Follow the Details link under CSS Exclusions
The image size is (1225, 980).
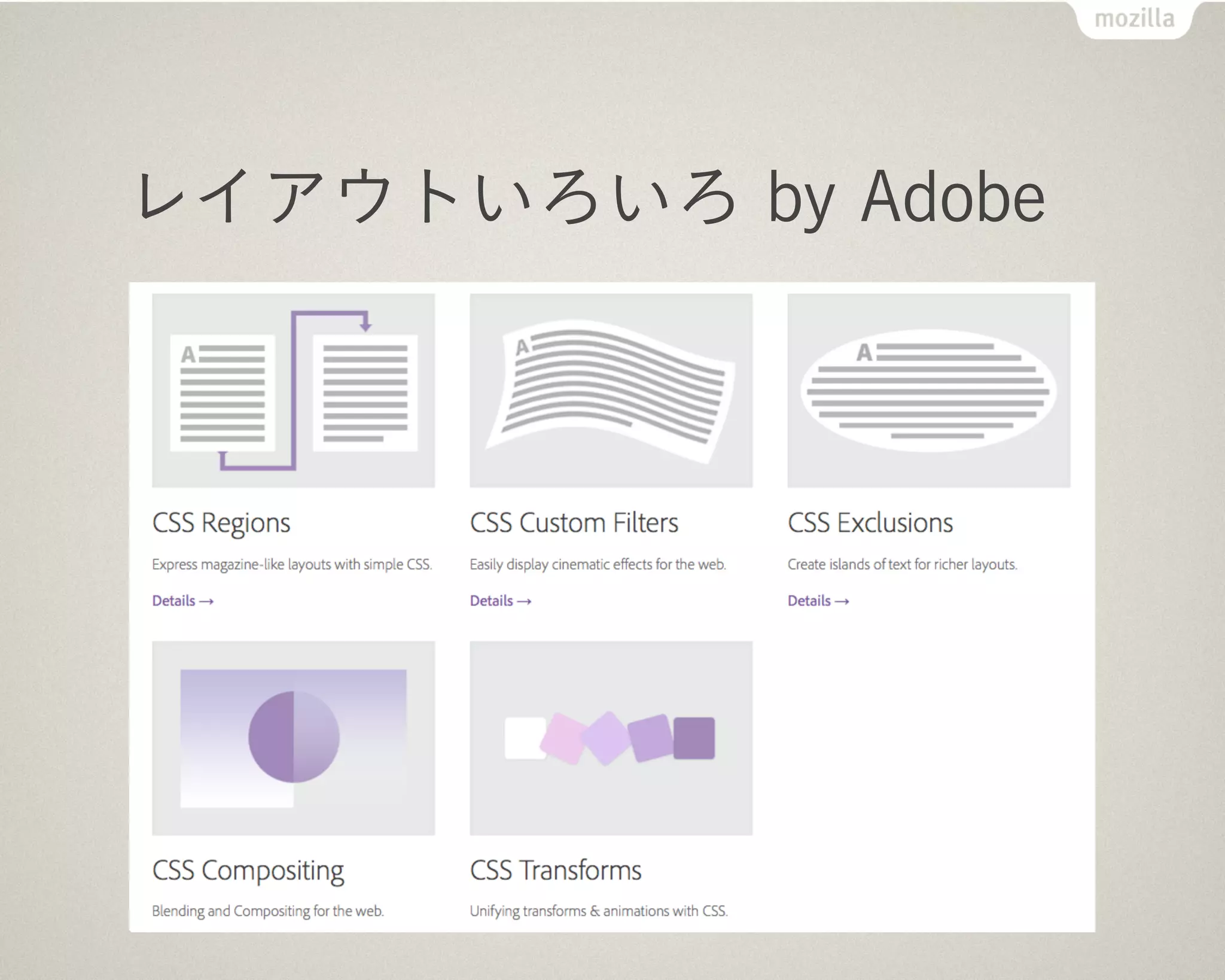click(818, 601)
